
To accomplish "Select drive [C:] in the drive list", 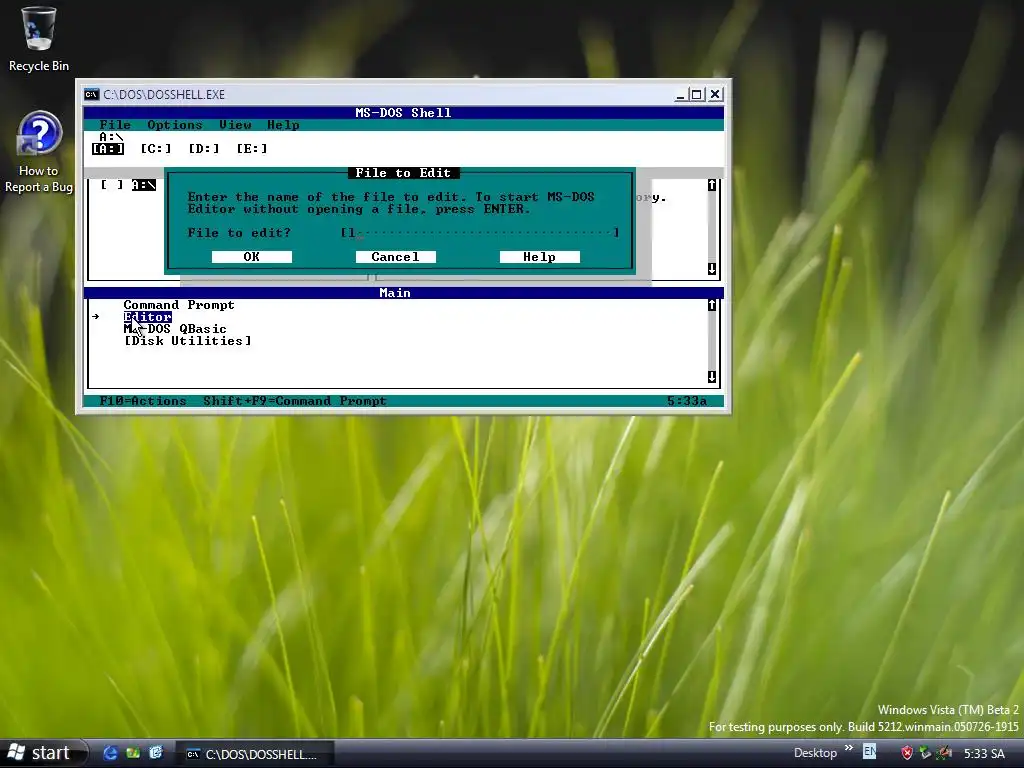I will (x=156, y=149).
